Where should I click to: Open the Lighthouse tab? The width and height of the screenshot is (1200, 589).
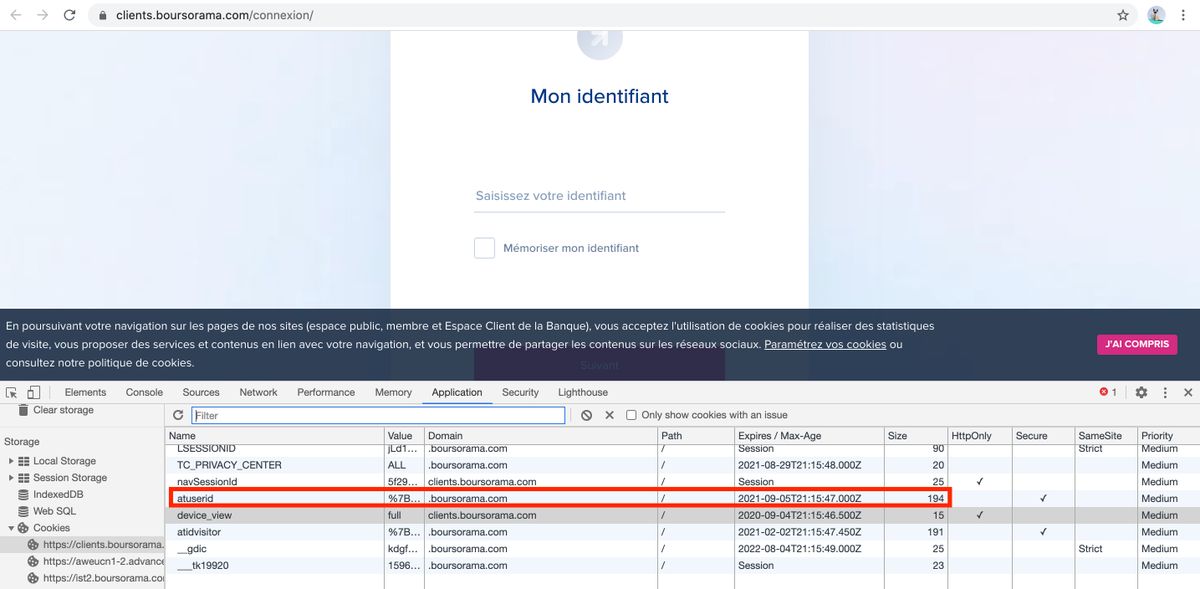point(583,393)
